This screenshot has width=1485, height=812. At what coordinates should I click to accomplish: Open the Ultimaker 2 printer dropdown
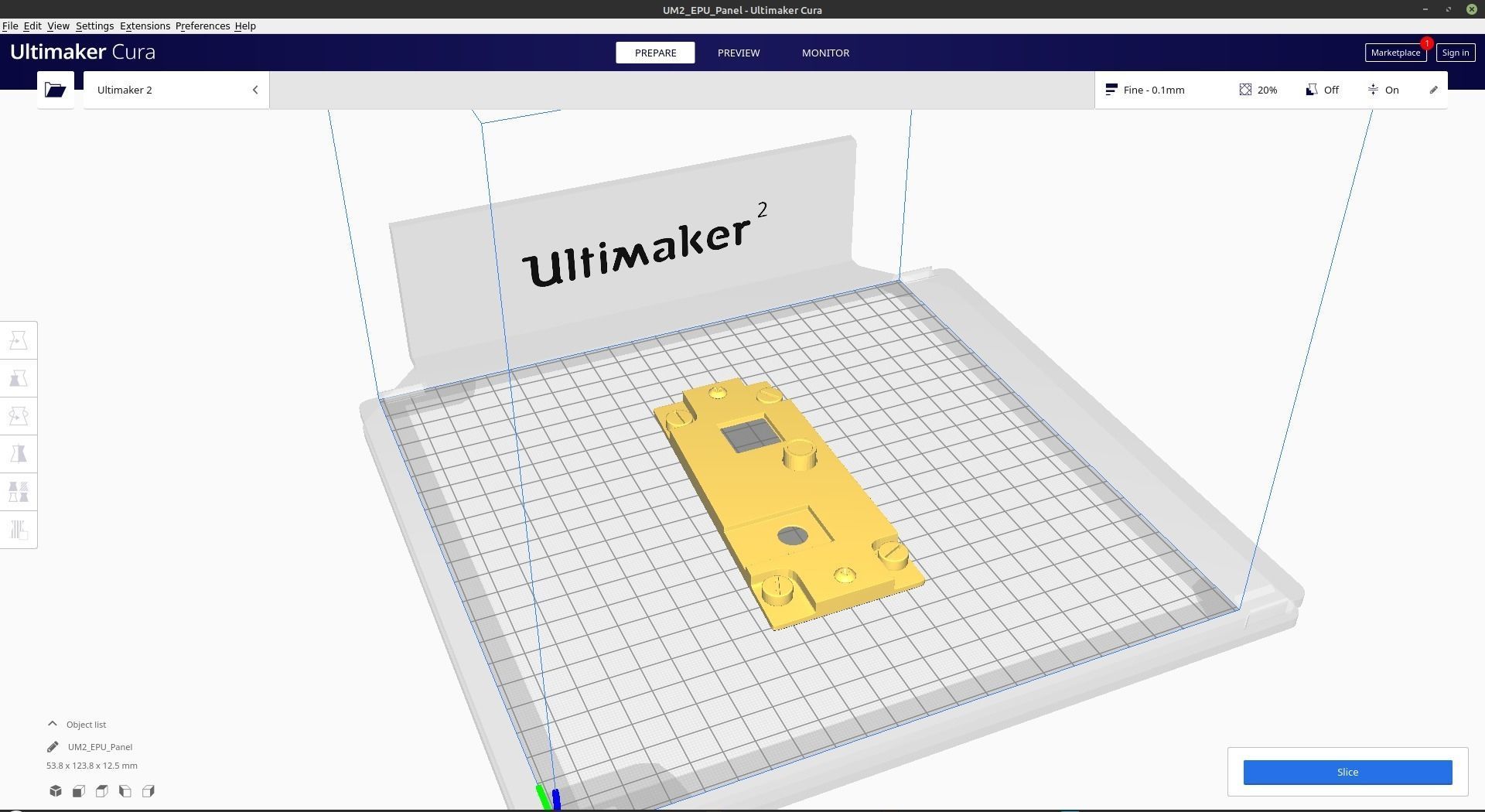(x=176, y=90)
